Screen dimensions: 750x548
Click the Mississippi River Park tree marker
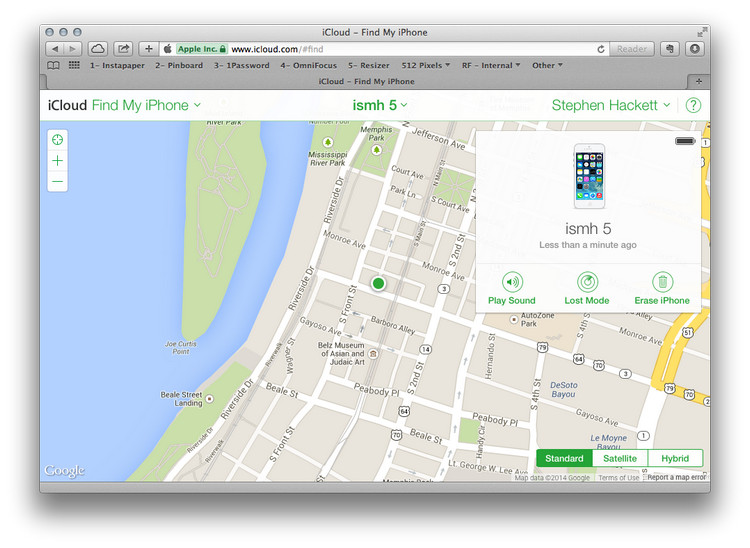coord(328,142)
